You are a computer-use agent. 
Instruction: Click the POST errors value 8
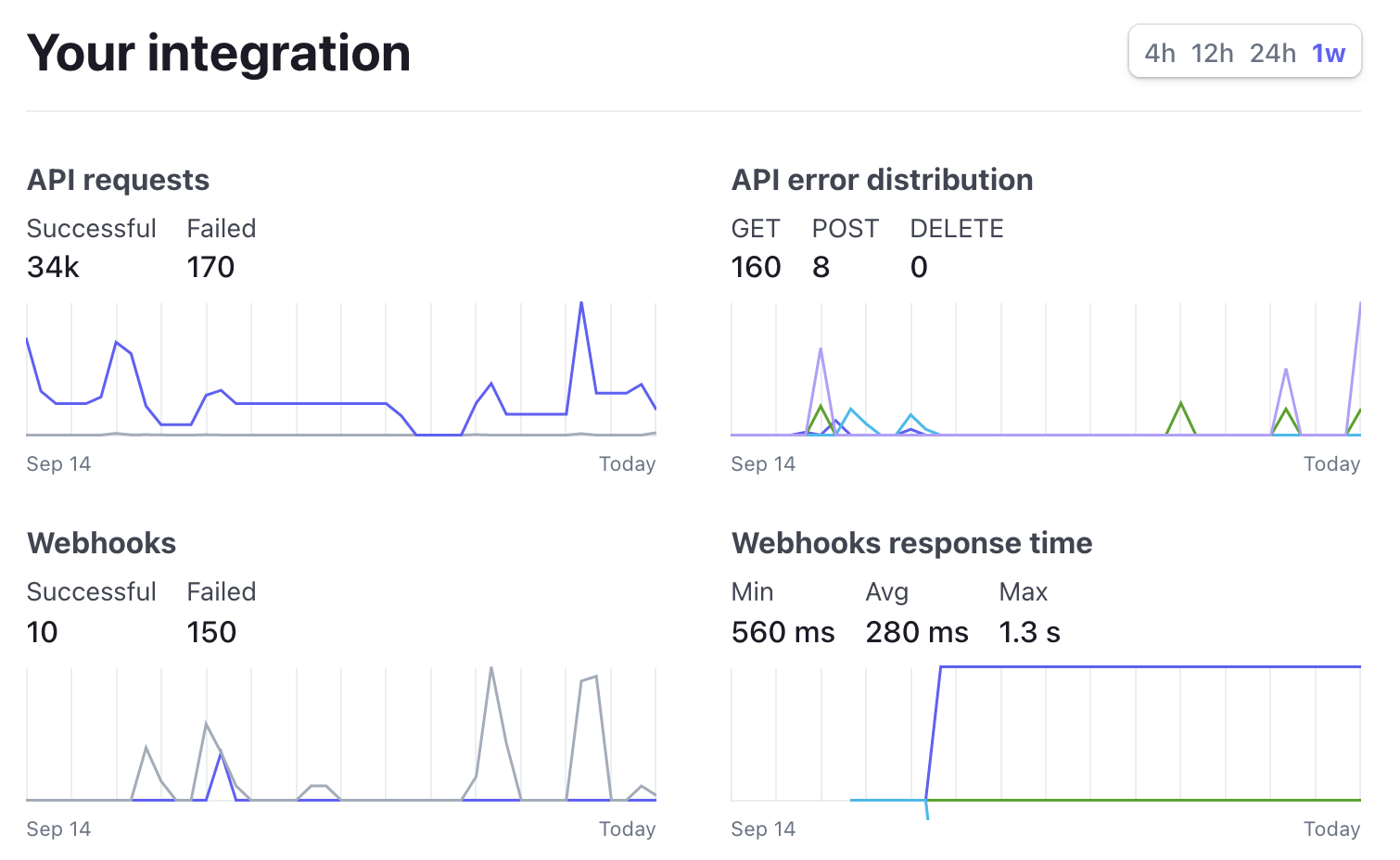[821, 267]
